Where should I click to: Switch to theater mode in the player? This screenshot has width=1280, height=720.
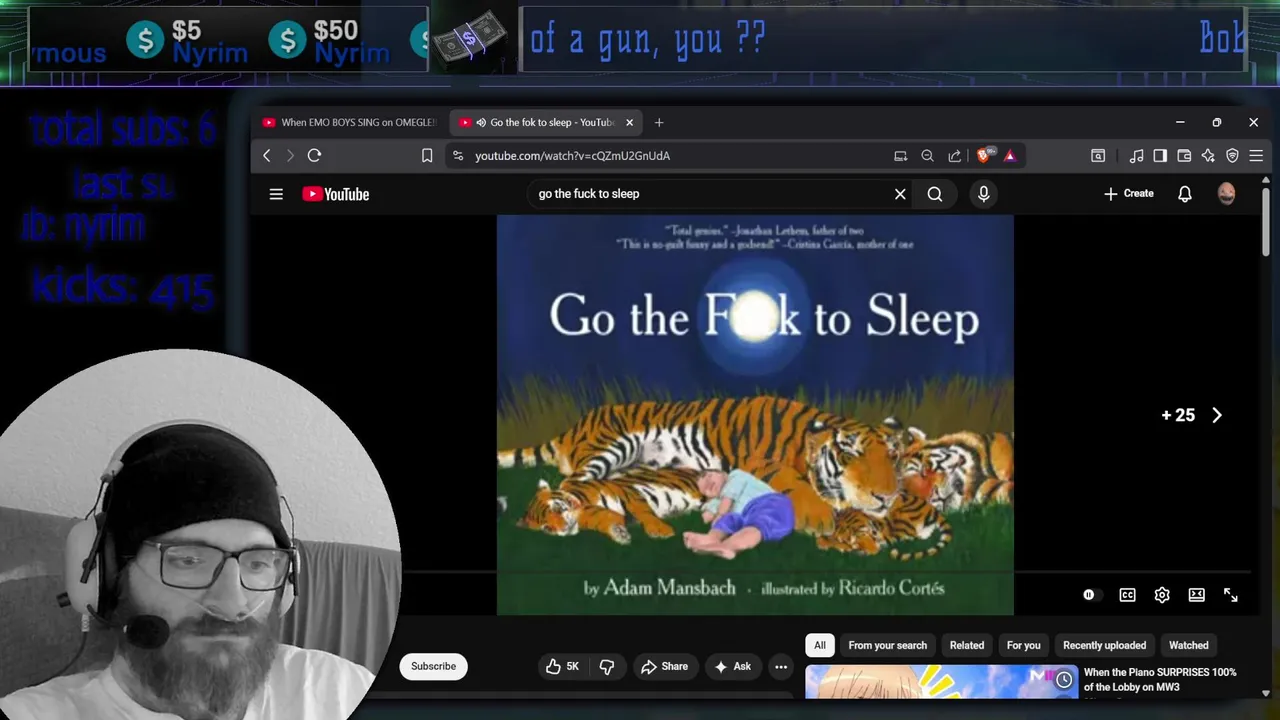[x=1197, y=595]
